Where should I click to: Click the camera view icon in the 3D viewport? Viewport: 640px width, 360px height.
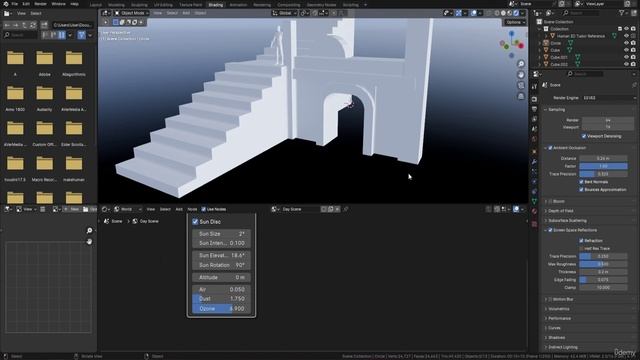tap(521, 86)
